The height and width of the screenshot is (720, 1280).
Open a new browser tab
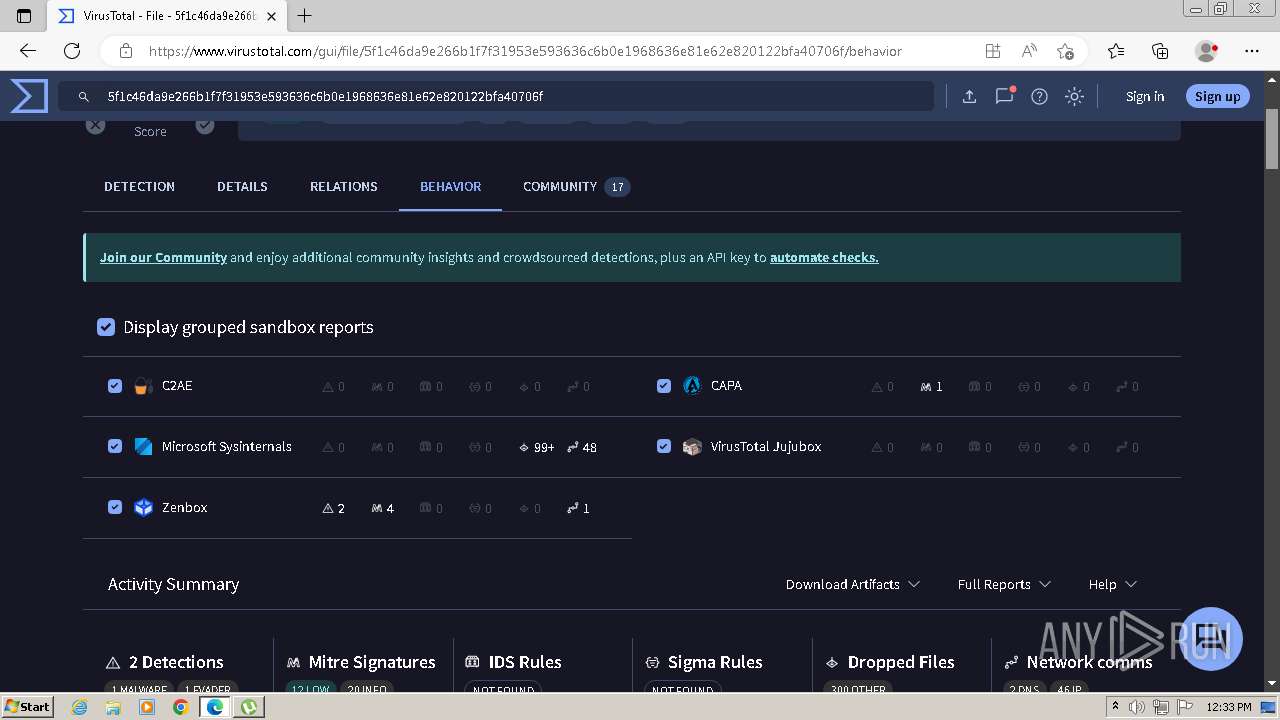(x=305, y=15)
